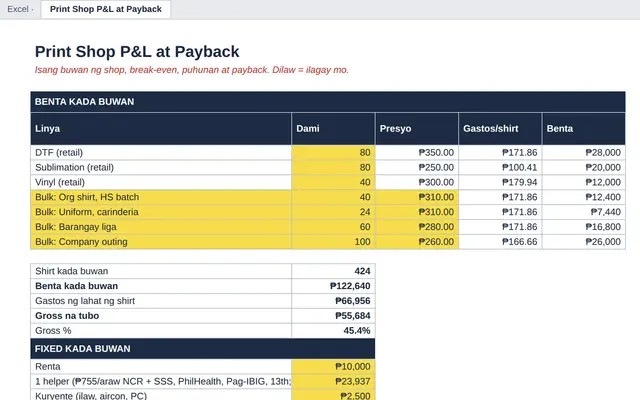Click the Kuryente (ilaw, aircon, PC) label

(x=161, y=395)
